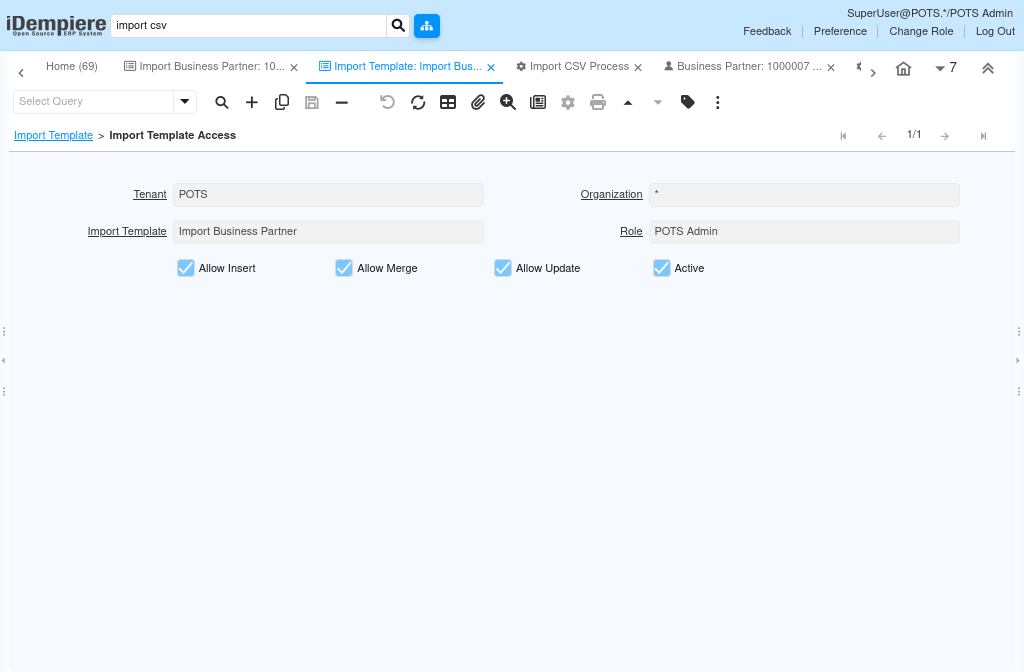
Task: Open attachments via the paperclip icon
Action: [x=478, y=103]
